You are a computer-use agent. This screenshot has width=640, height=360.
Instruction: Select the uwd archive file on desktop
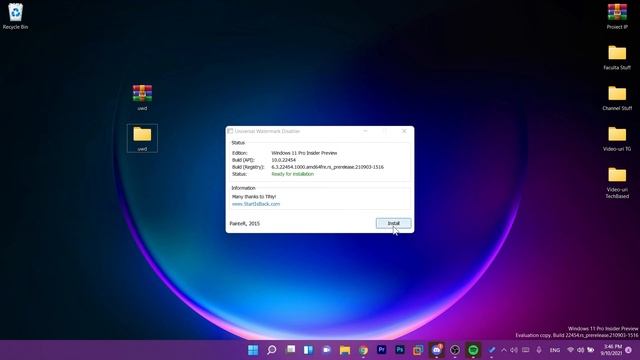click(142, 97)
